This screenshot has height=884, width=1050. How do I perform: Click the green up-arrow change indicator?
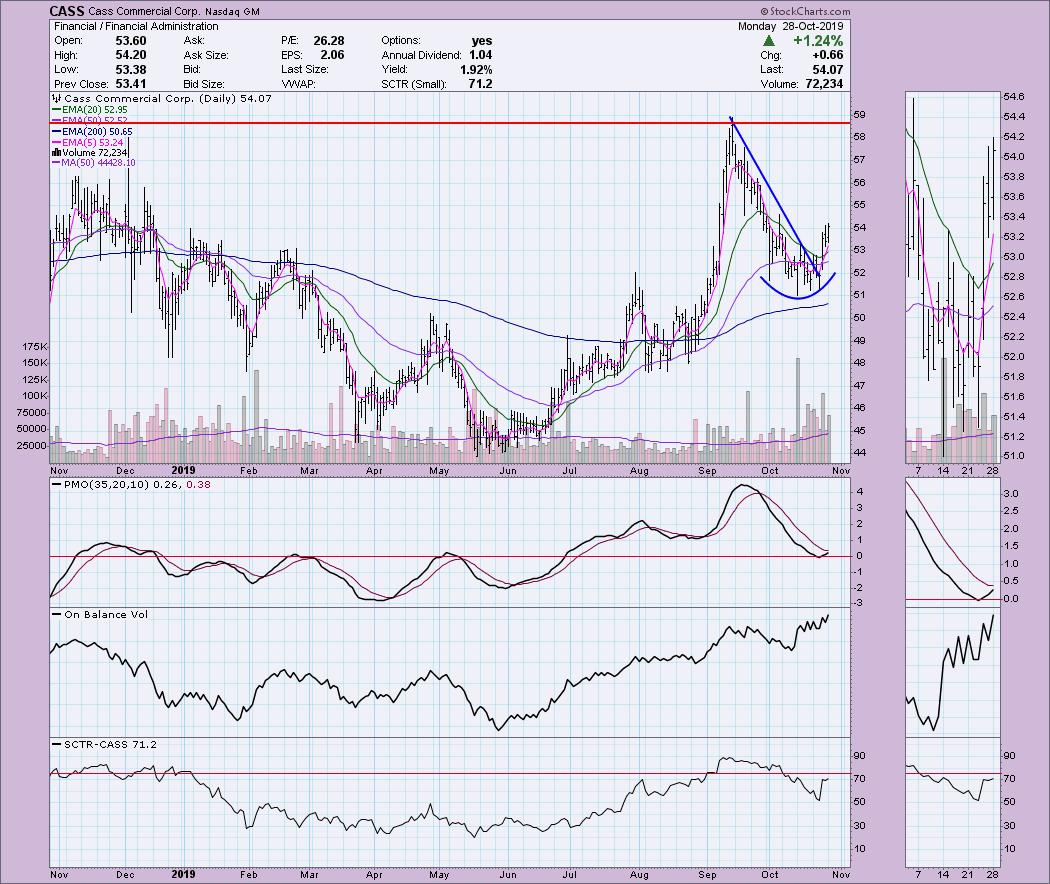click(768, 41)
